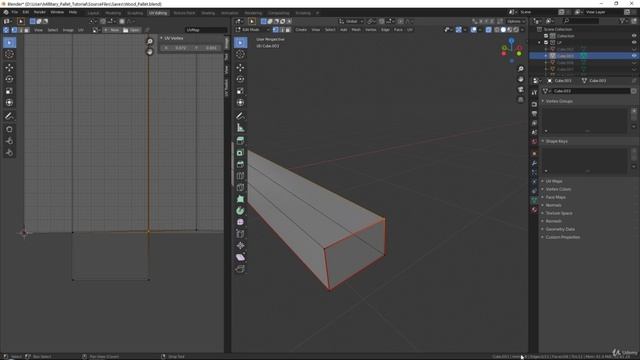
Task: Click the zoom icon in UV editor
Action: (150, 42)
